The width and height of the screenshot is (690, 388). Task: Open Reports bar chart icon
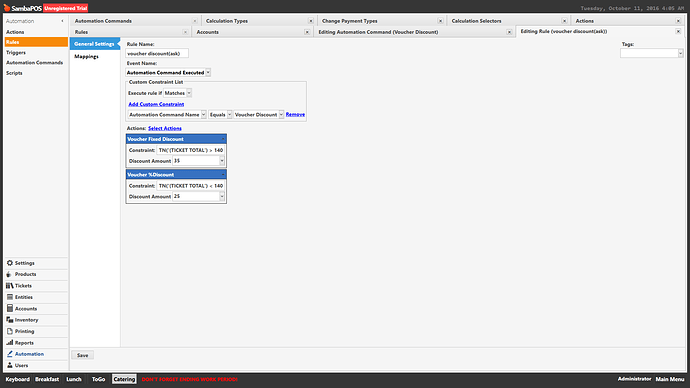(x=10, y=343)
